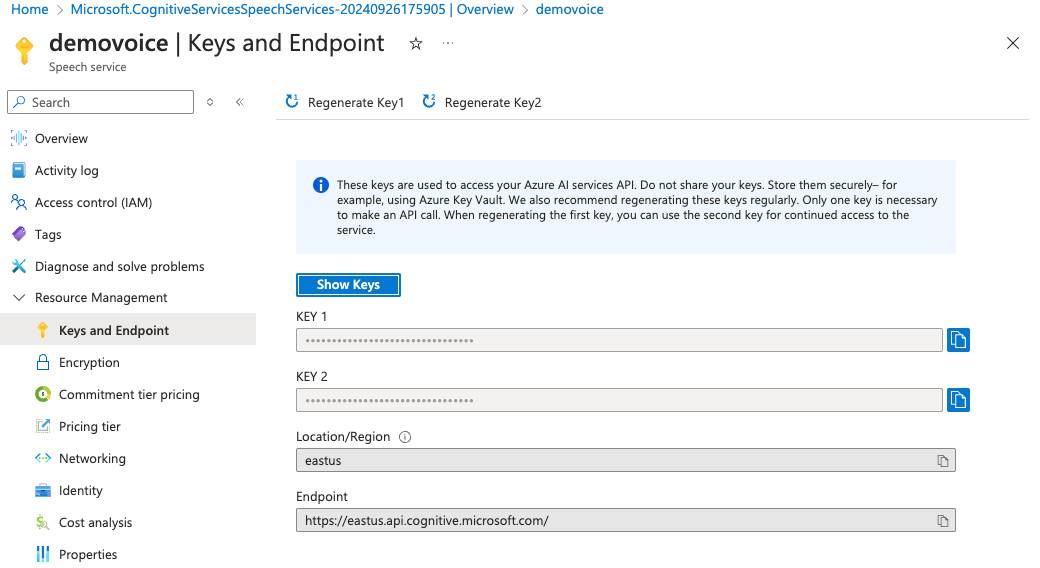Go to Commitment tier pricing
The image size is (1040, 568).
(x=129, y=395)
